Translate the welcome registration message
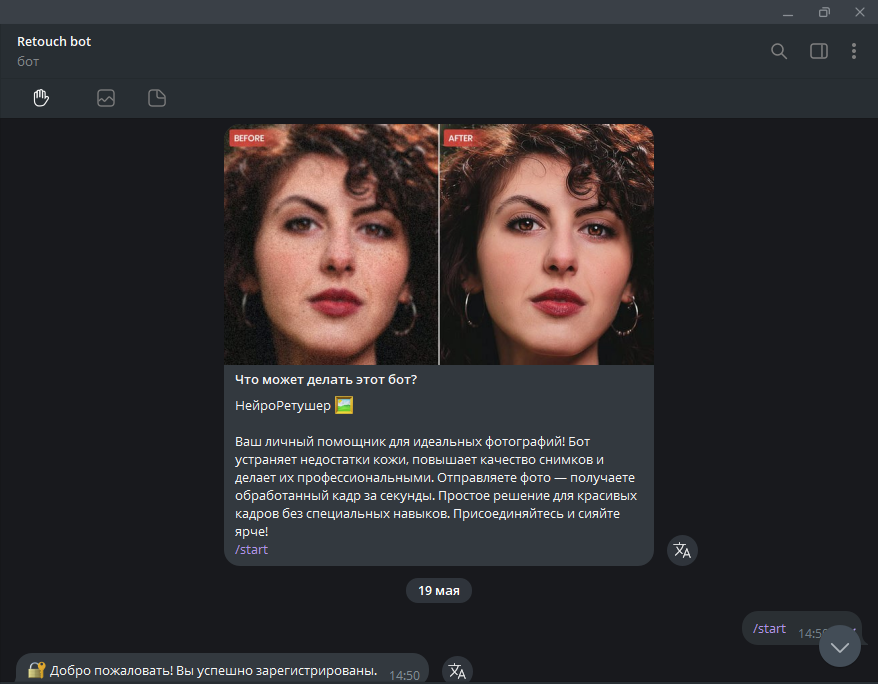Image resolution: width=878 pixels, height=684 pixels. coord(456,670)
